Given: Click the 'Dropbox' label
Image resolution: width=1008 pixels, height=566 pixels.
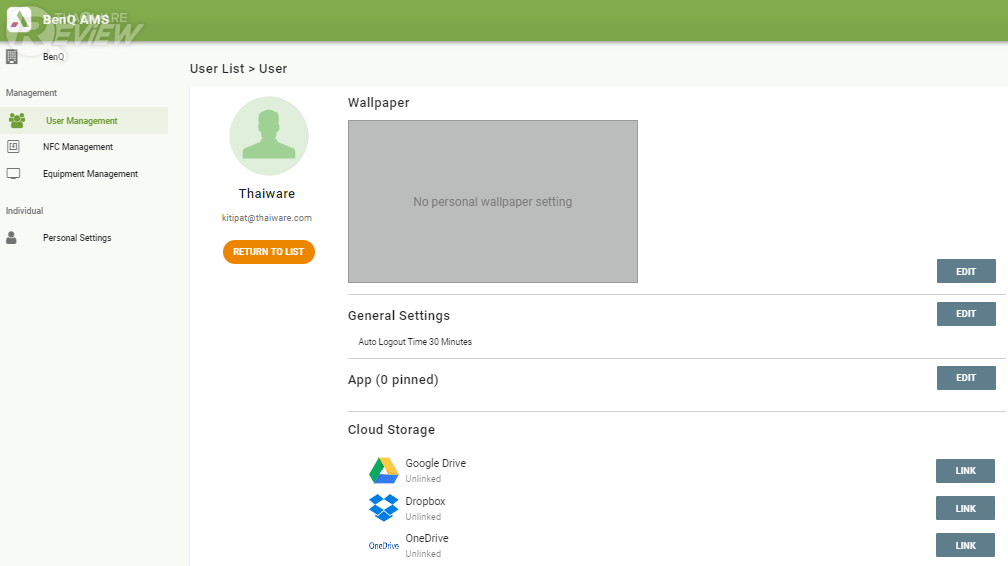Looking at the screenshot, I should click(425, 501).
